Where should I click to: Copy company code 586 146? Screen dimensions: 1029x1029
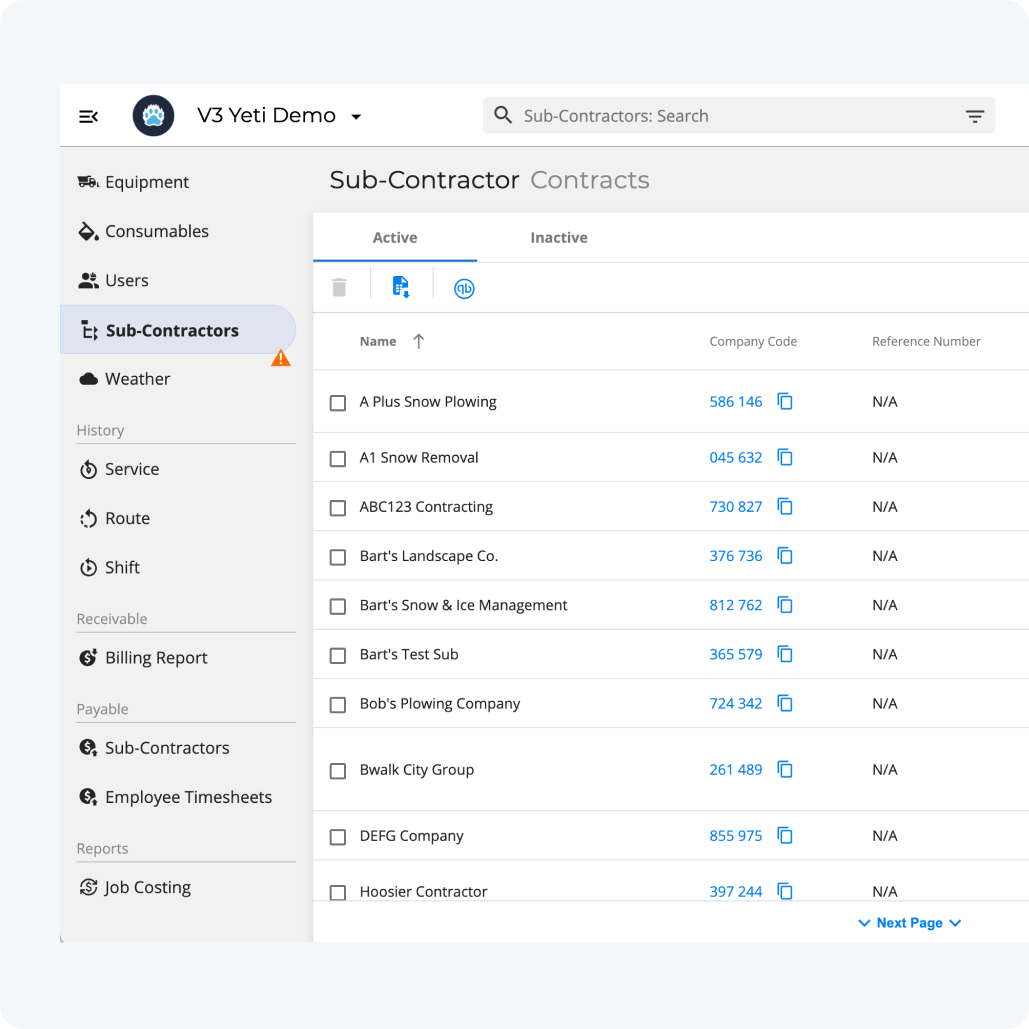click(785, 401)
